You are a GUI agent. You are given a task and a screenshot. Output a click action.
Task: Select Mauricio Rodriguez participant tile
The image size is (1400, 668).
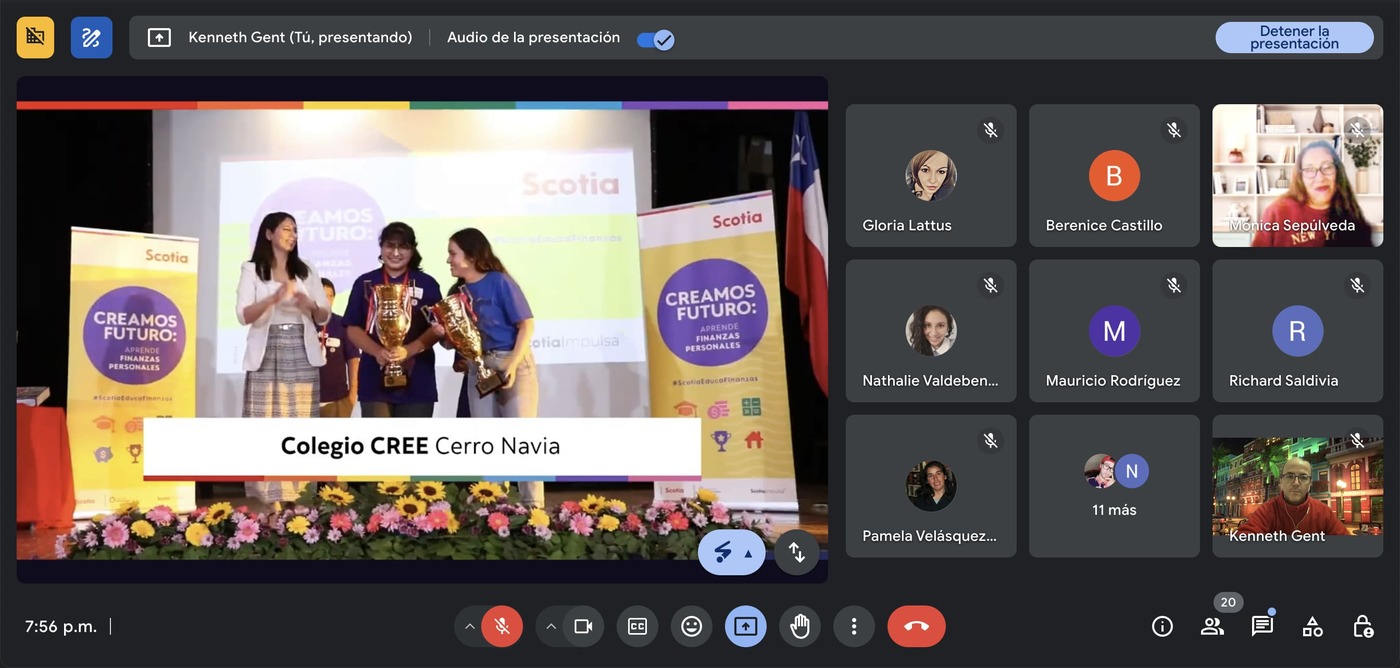pos(1114,331)
